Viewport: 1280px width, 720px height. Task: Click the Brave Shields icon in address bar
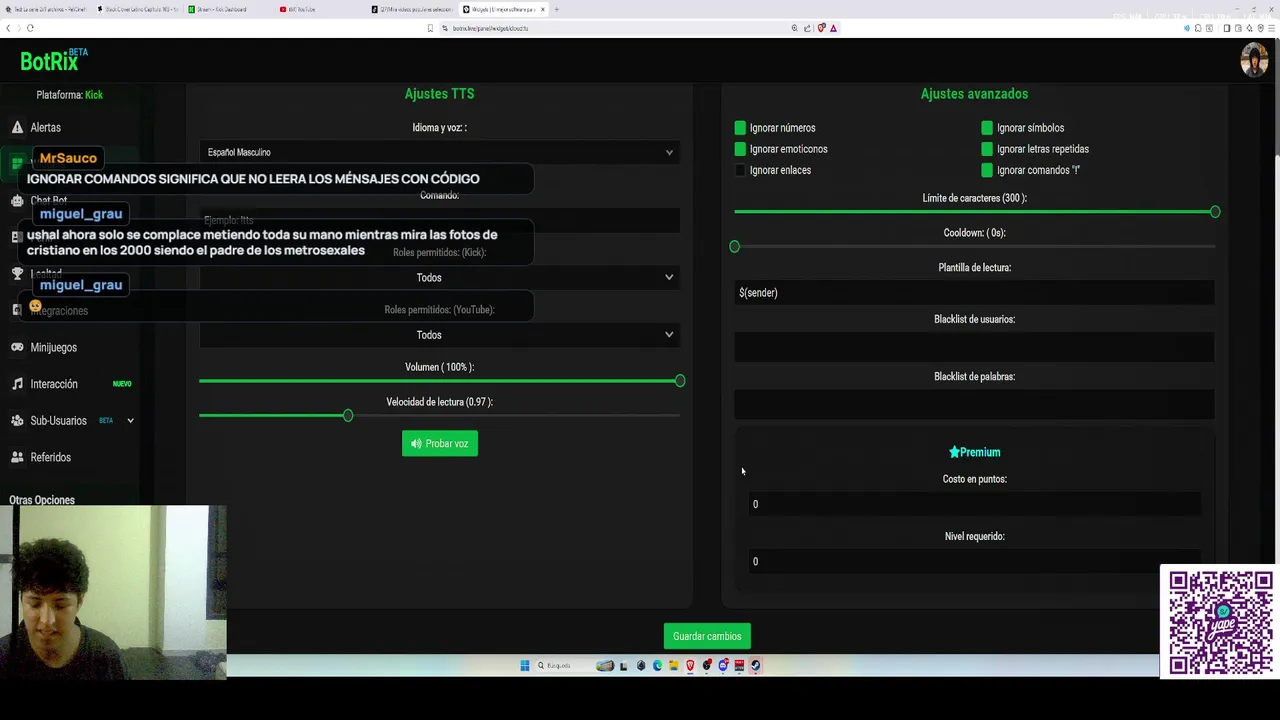point(821,28)
